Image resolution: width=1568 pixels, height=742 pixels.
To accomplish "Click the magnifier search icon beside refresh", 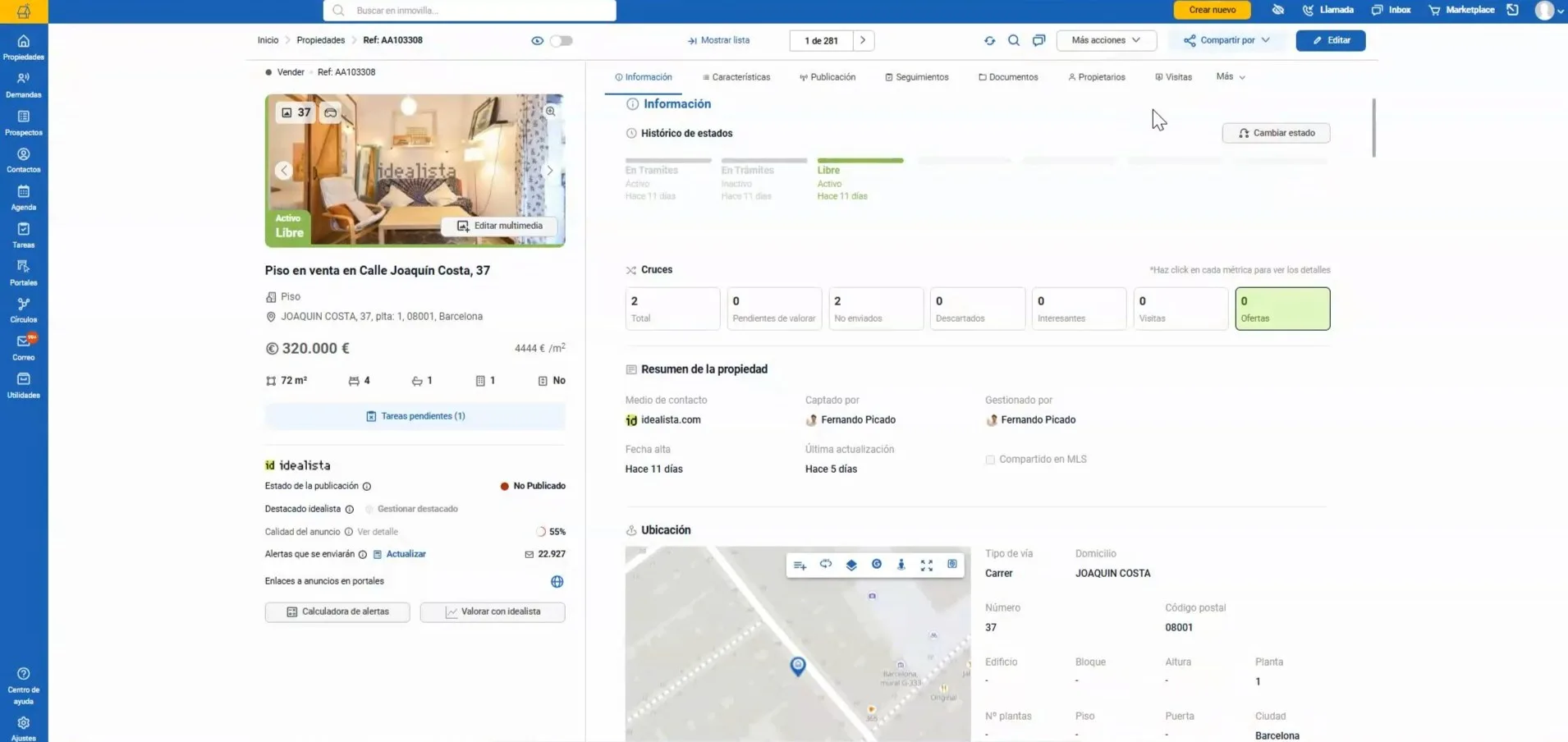I will click(x=1014, y=40).
